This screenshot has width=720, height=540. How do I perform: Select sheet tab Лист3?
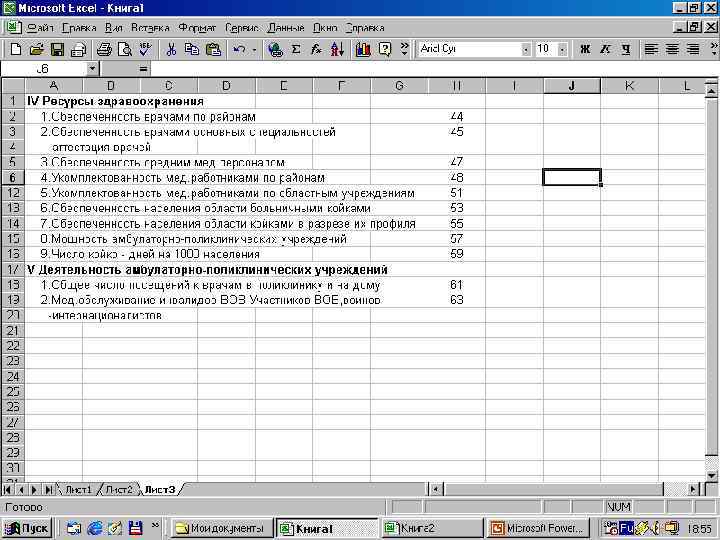[x=160, y=489]
